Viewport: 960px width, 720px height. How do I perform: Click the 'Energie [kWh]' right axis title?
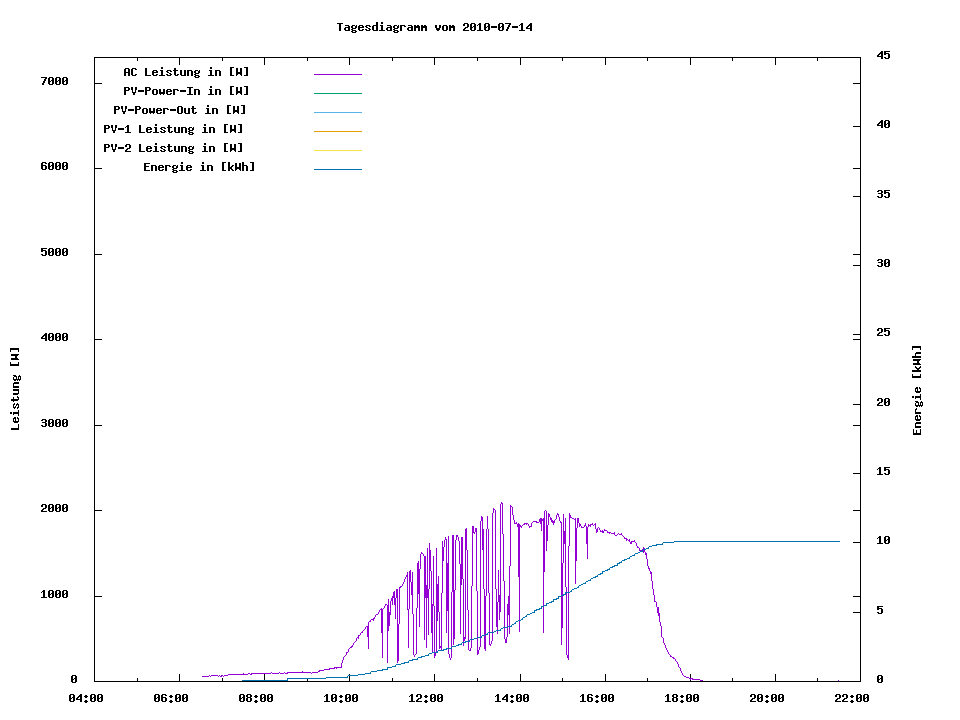point(917,390)
